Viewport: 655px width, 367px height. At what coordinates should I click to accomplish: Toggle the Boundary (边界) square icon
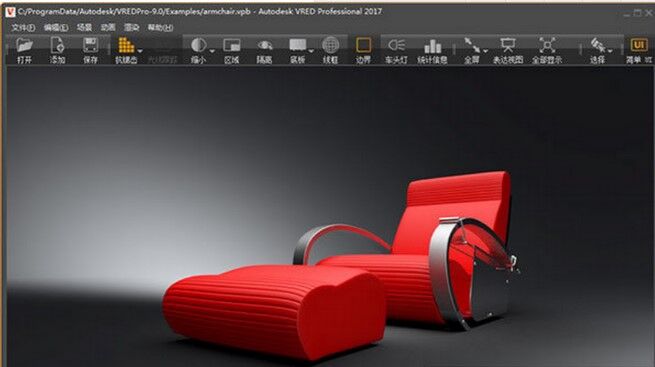(x=363, y=45)
